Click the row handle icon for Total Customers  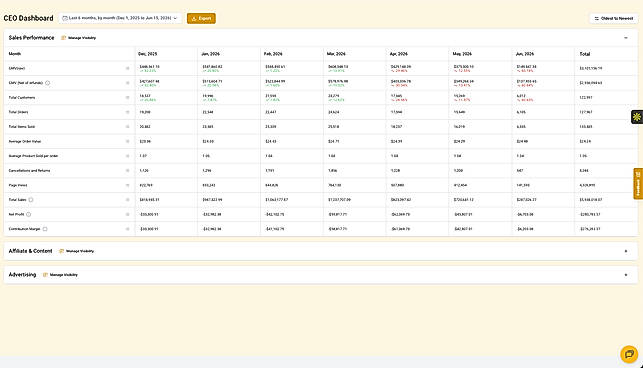click(x=128, y=98)
